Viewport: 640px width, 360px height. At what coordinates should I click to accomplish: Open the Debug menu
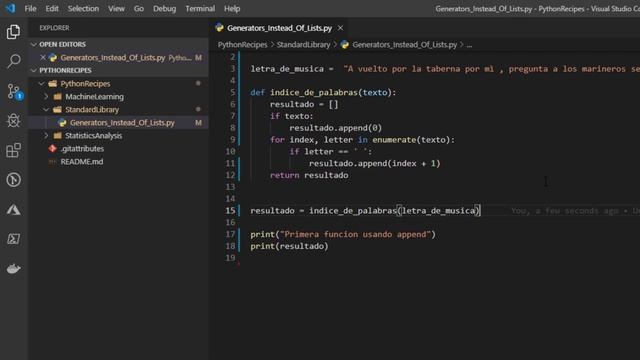[x=164, y=8]
